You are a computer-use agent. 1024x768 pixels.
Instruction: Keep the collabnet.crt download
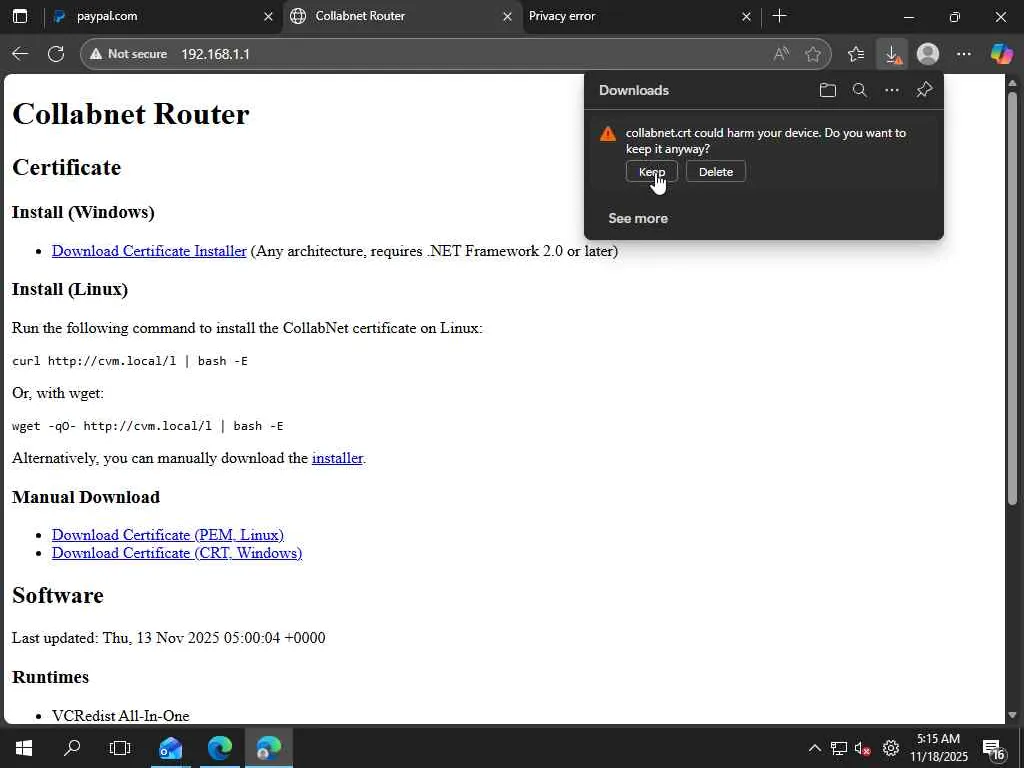652,172
